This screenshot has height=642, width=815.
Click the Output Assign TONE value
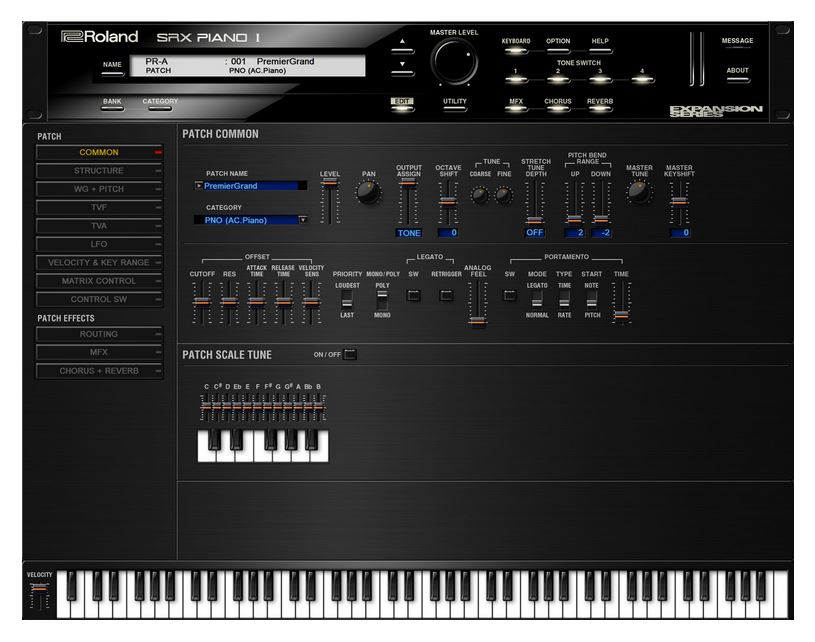point(409,233)
